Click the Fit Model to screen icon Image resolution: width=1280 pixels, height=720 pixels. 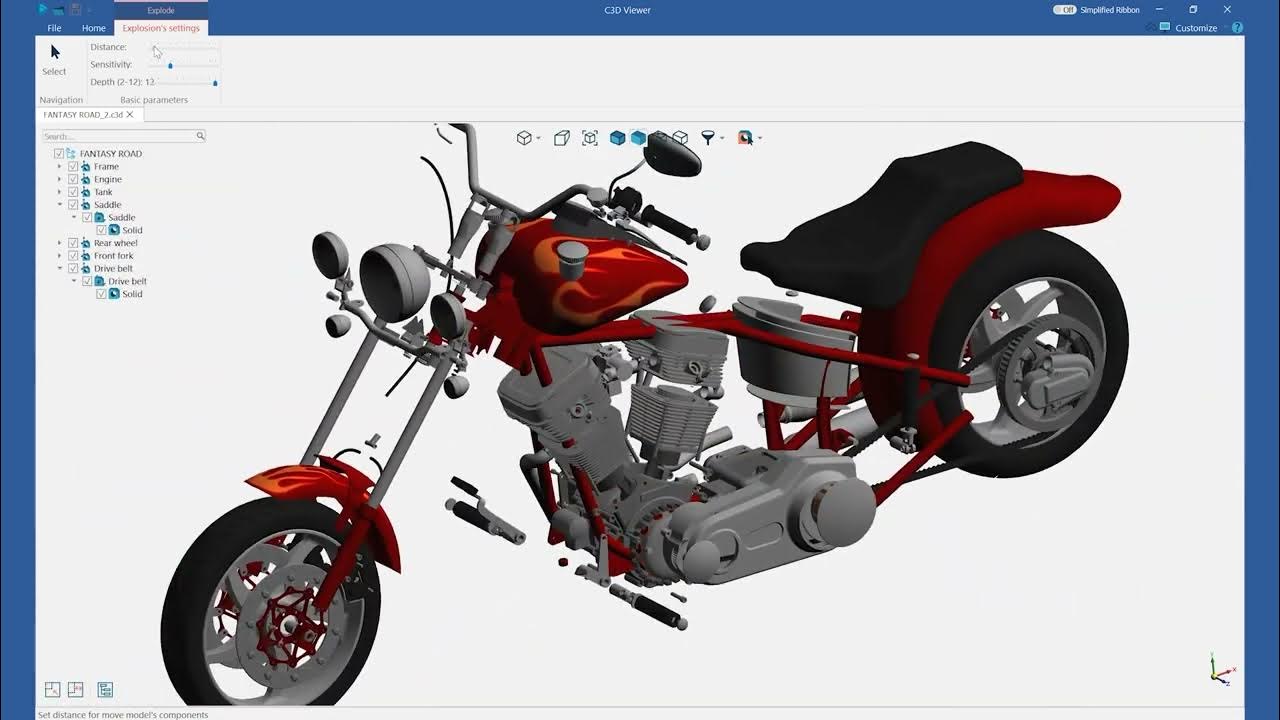pos(589,137)
